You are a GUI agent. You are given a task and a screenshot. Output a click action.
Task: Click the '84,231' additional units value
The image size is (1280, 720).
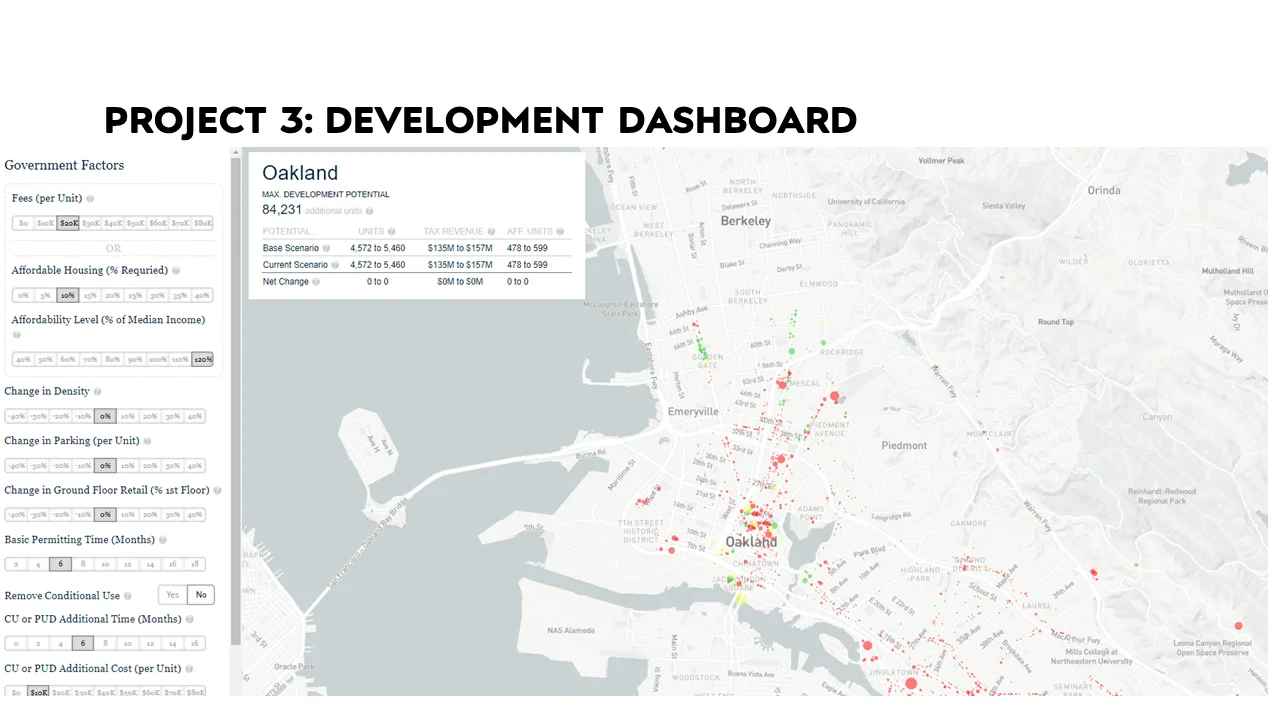click(x=282, y=210)
